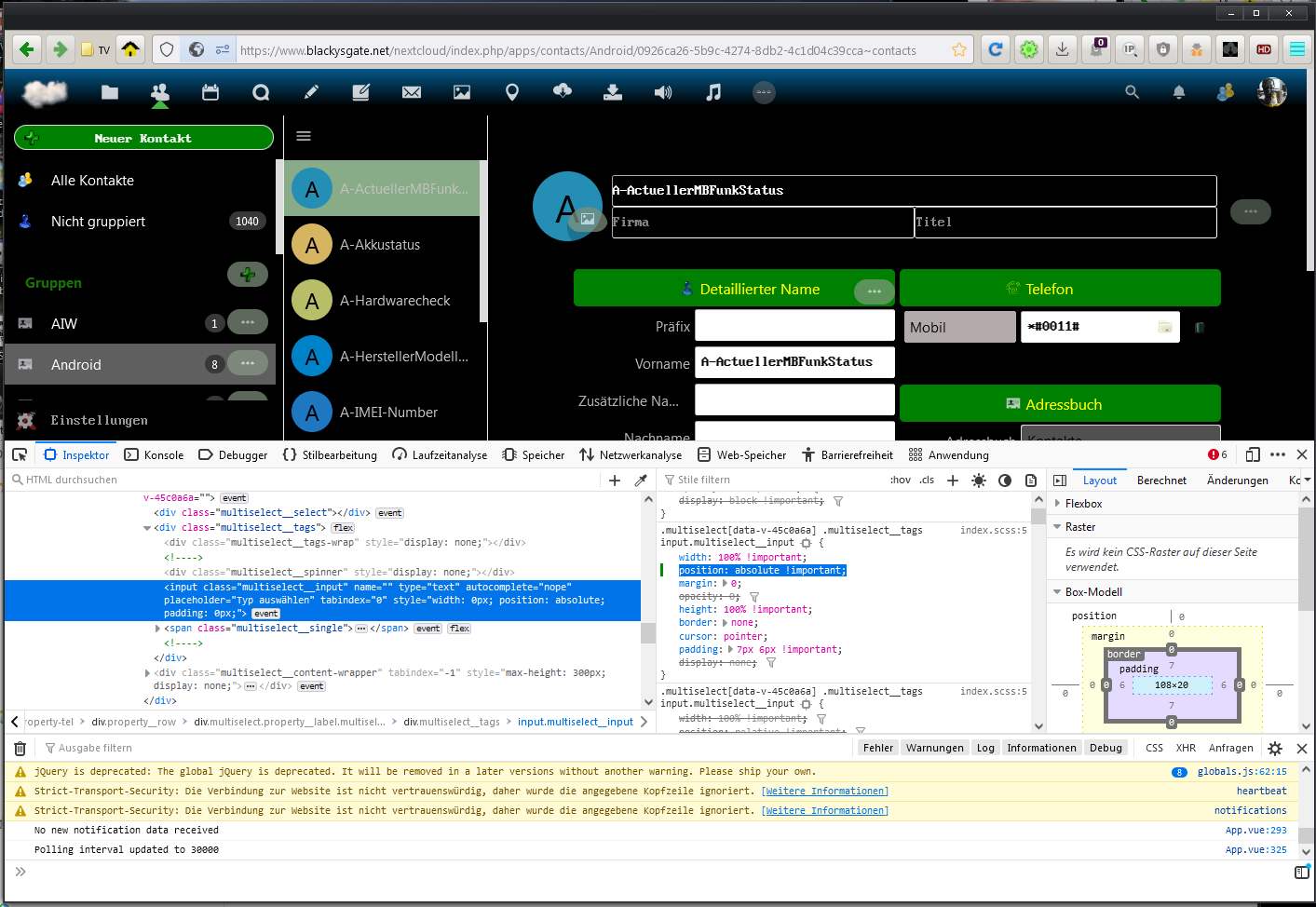Open the Nextcloud notifications bell
Viewport: 1316px width, 907px height.
(1179, 92)
